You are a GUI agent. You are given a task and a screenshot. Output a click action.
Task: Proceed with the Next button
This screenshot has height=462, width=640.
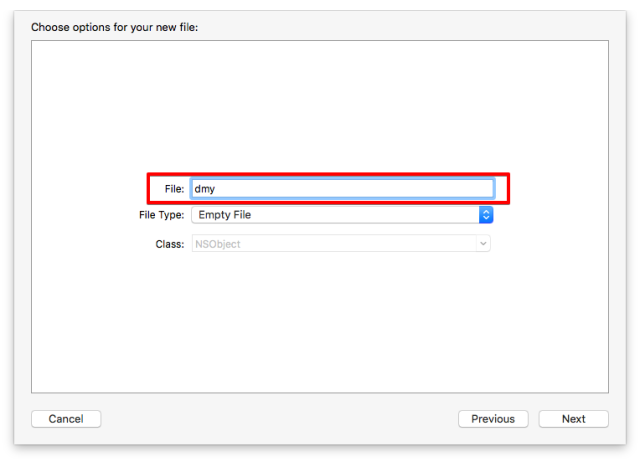coord(574,419)
